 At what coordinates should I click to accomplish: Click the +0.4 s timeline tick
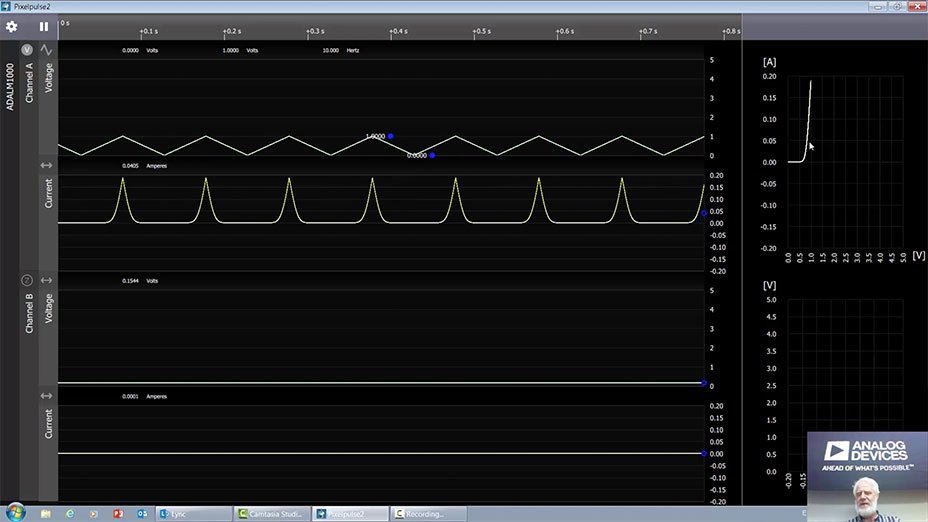pos(398,31)
